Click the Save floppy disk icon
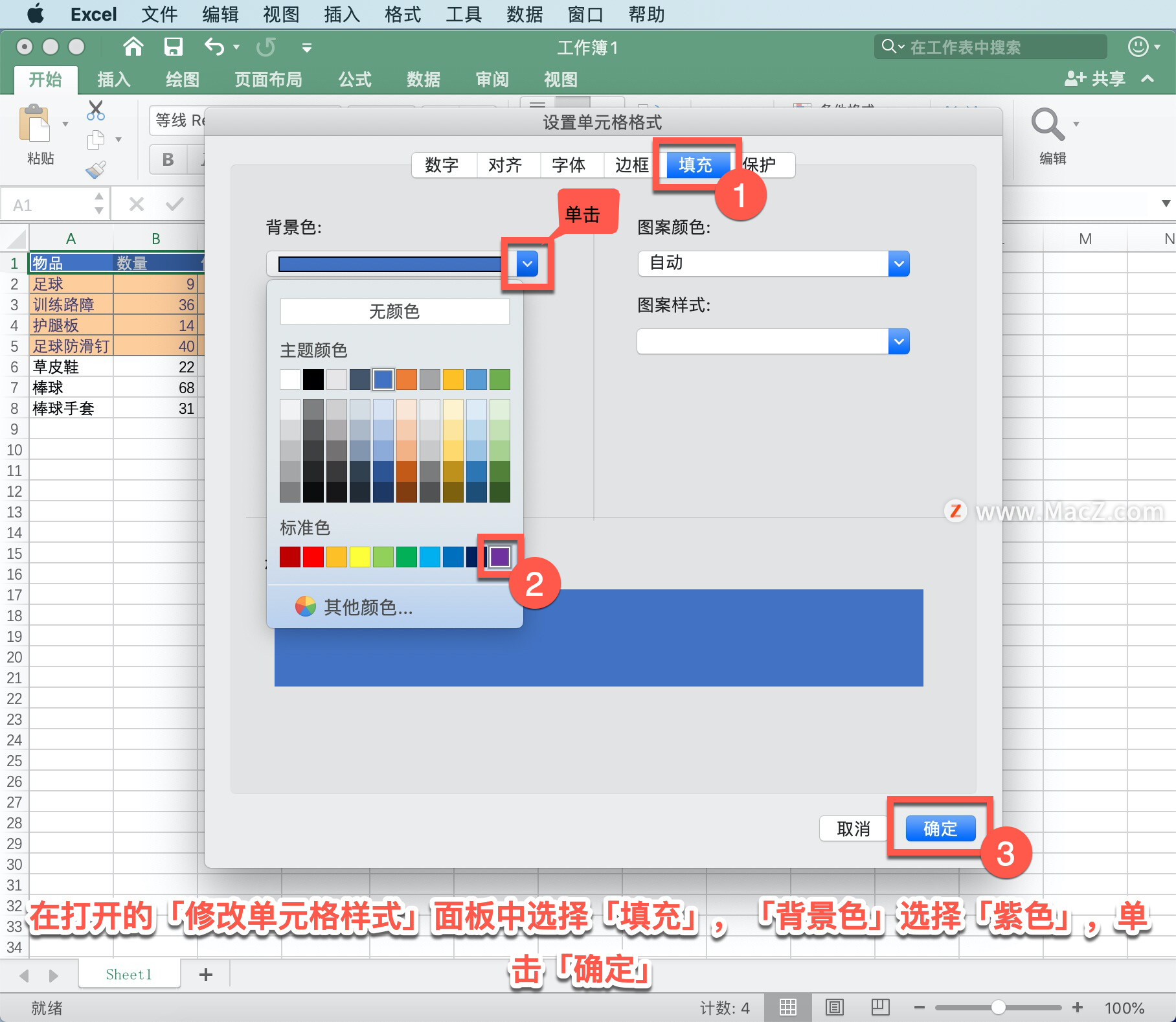Screen dimensions: 1176x1022 pos(173,47)
